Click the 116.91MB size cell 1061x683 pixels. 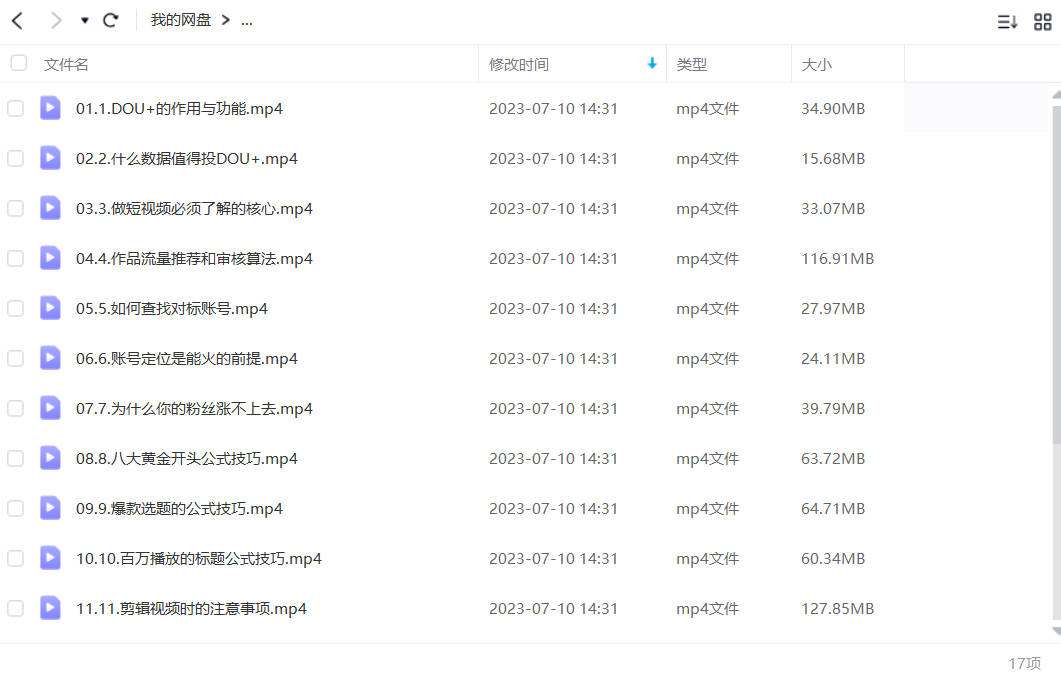pyautogui.click(x=838, y=259)
